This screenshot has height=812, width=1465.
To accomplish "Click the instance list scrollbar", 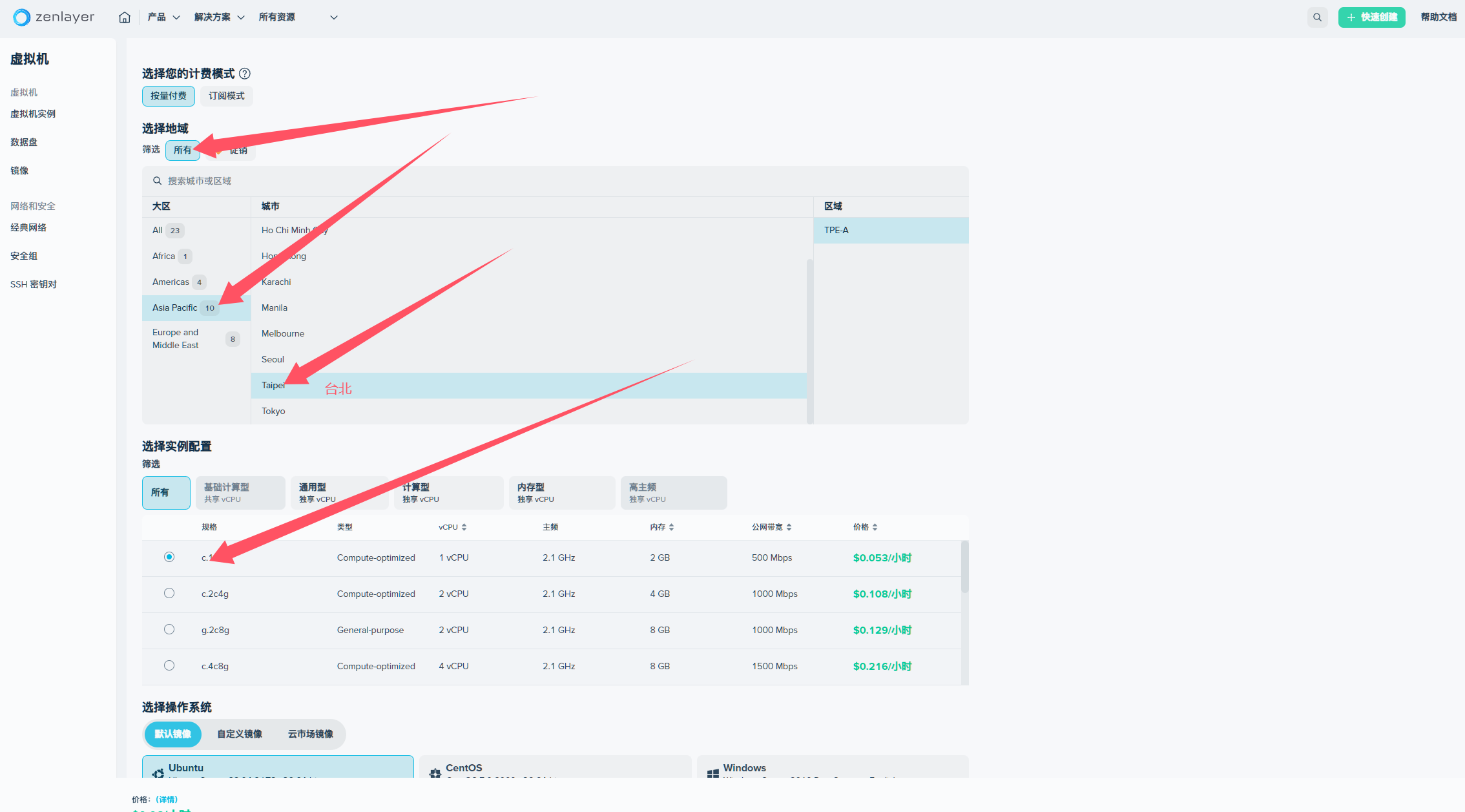I will (x=964, y=567).
